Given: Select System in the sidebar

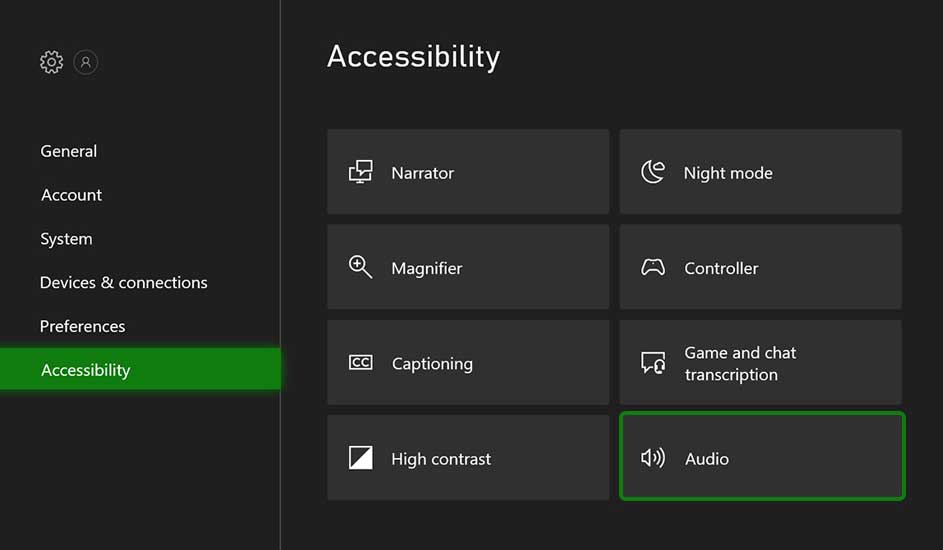Looking at the screenshot, I should click(66, 239).
